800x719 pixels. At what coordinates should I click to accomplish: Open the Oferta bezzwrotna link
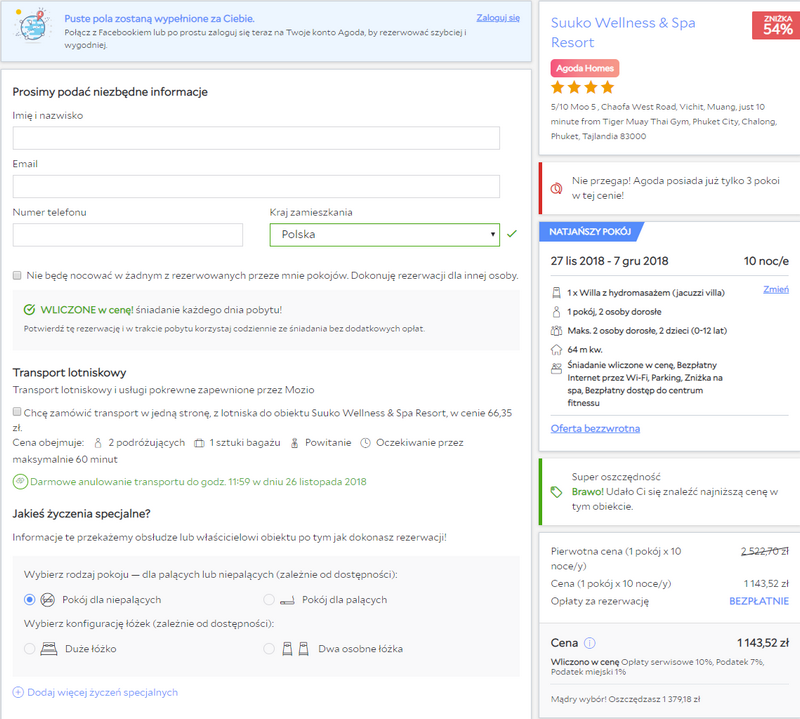(x=595, y=429)
